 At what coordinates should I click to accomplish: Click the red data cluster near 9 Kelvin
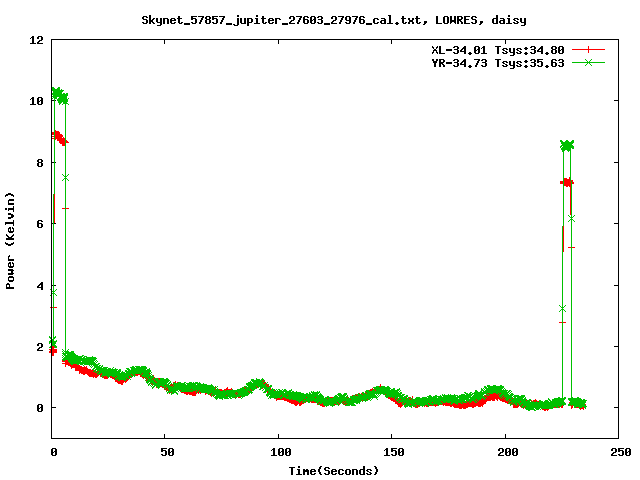coord(60,138)
